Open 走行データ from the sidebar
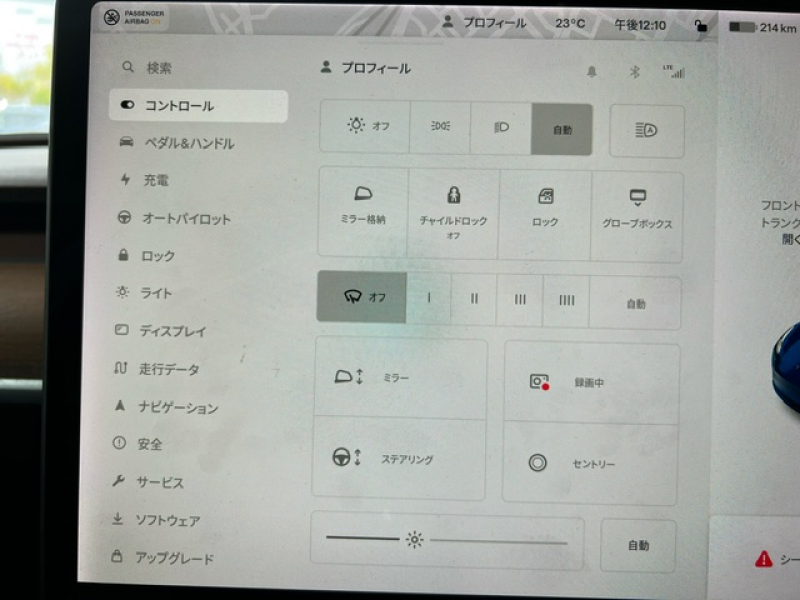The width and height of the screenshot is (800, 600). click(x=176, y=369)
